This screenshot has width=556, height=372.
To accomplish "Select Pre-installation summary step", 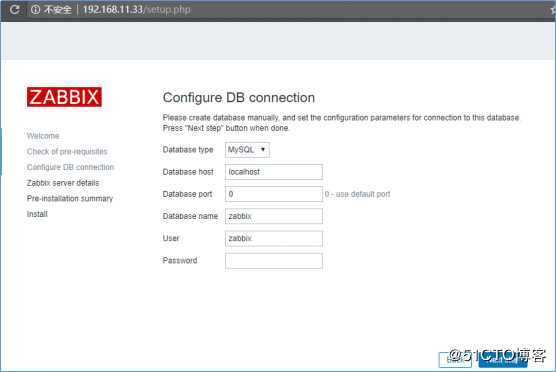I will click(70, 199).
